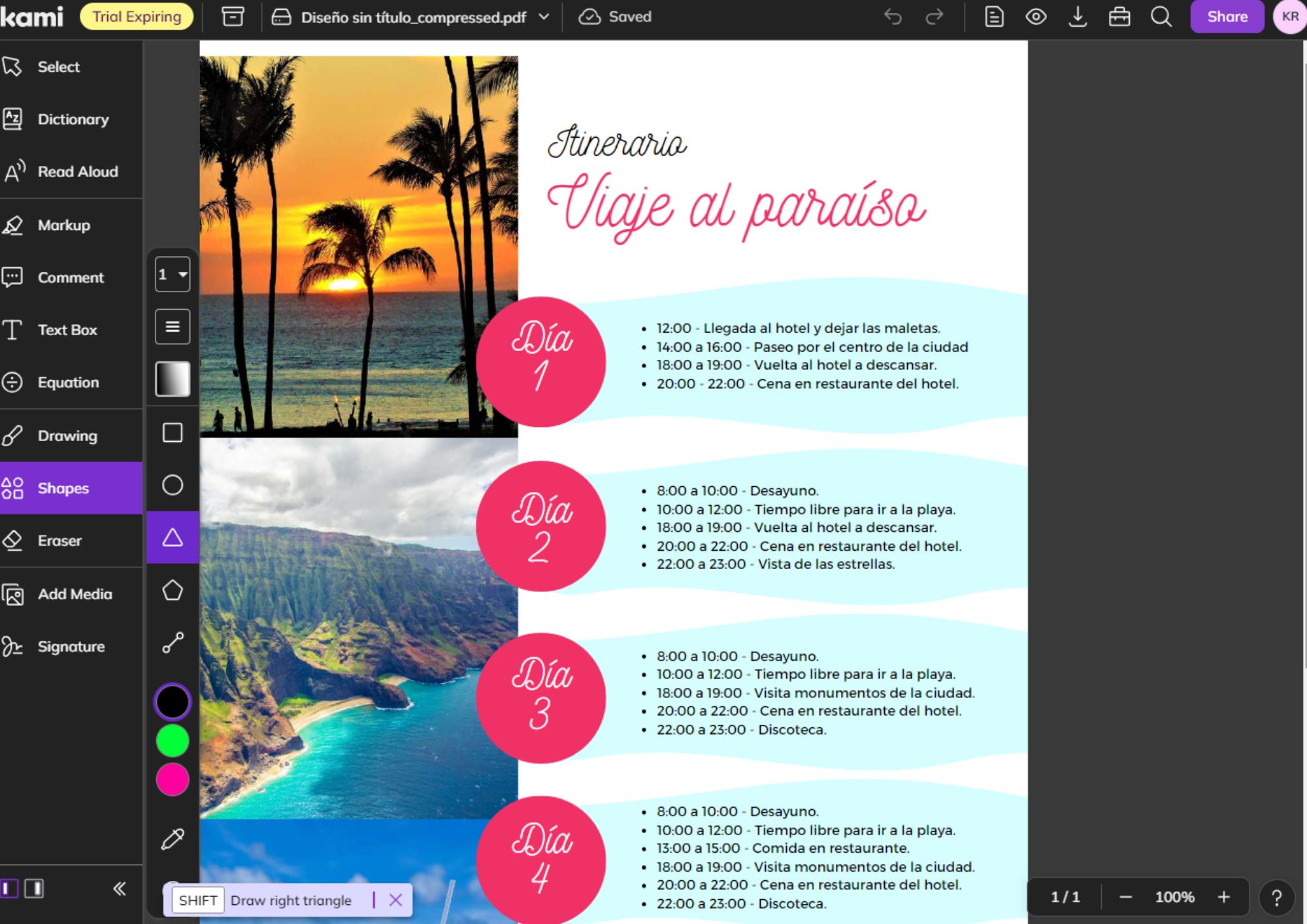The image size is (1307, 924).
Task: Toggle the preview/reader mode
Action: pyautogui.click(x=1037, y=17)
